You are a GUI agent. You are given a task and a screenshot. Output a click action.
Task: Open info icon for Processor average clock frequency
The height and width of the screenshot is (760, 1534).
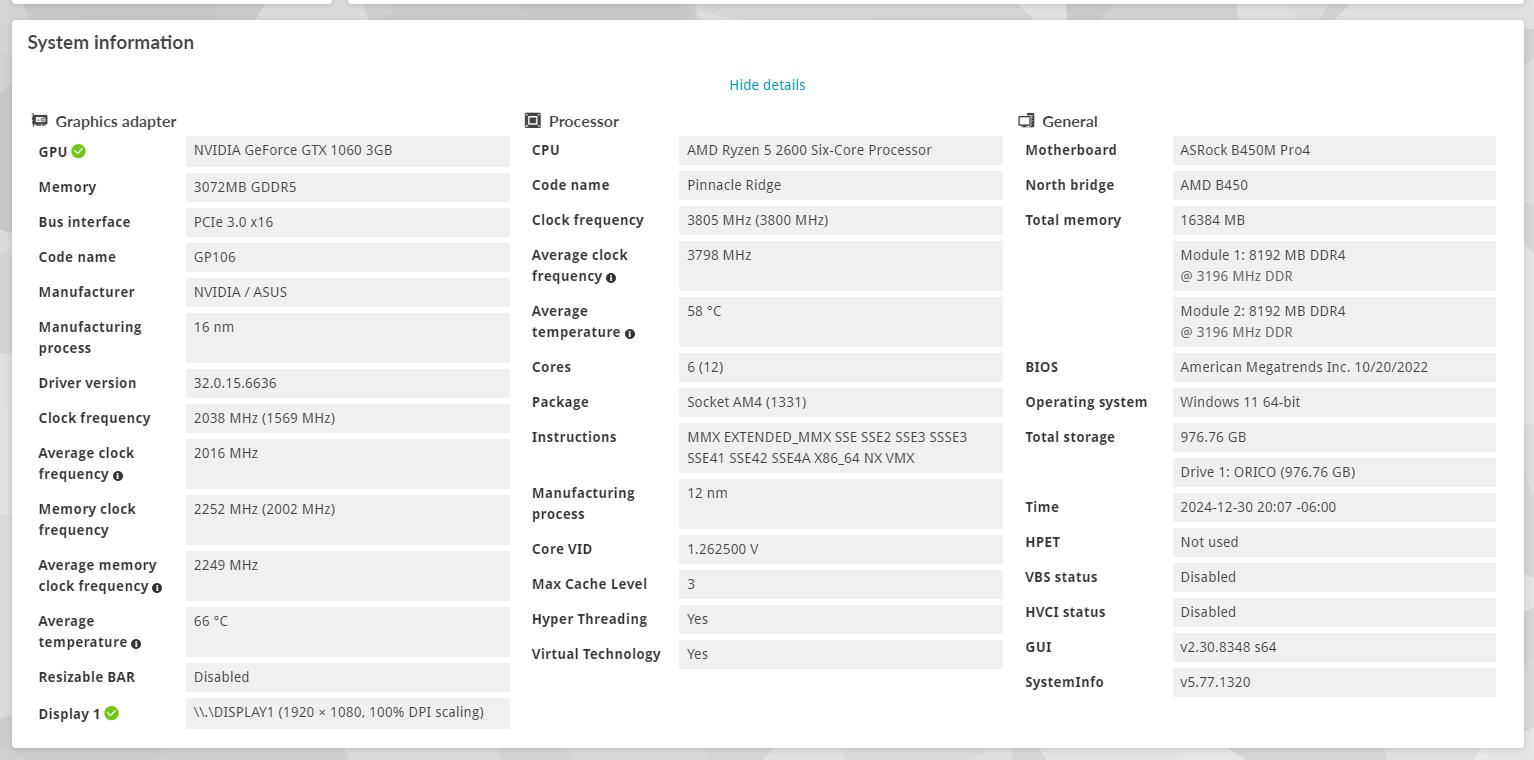(x=611, y=278)
